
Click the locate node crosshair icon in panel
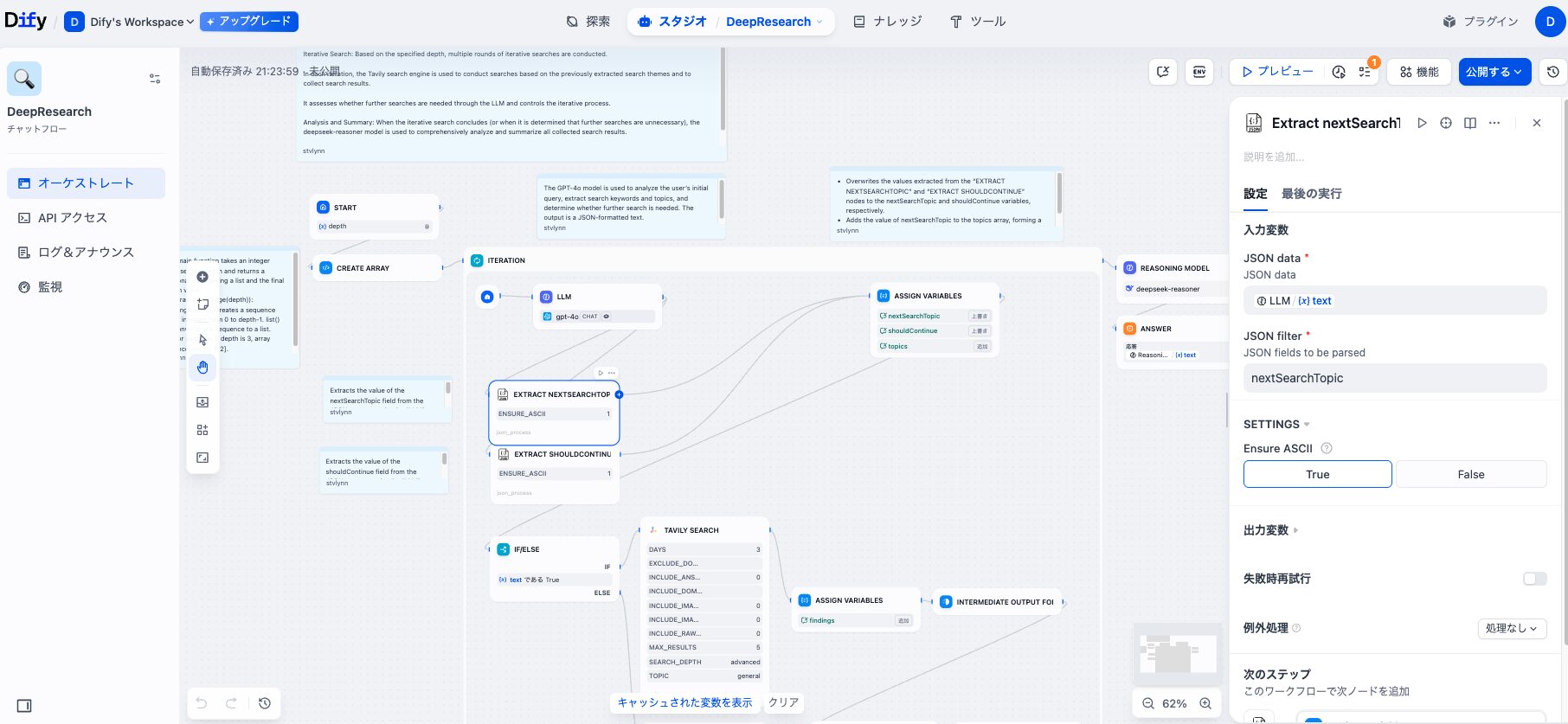[1446, 123]
